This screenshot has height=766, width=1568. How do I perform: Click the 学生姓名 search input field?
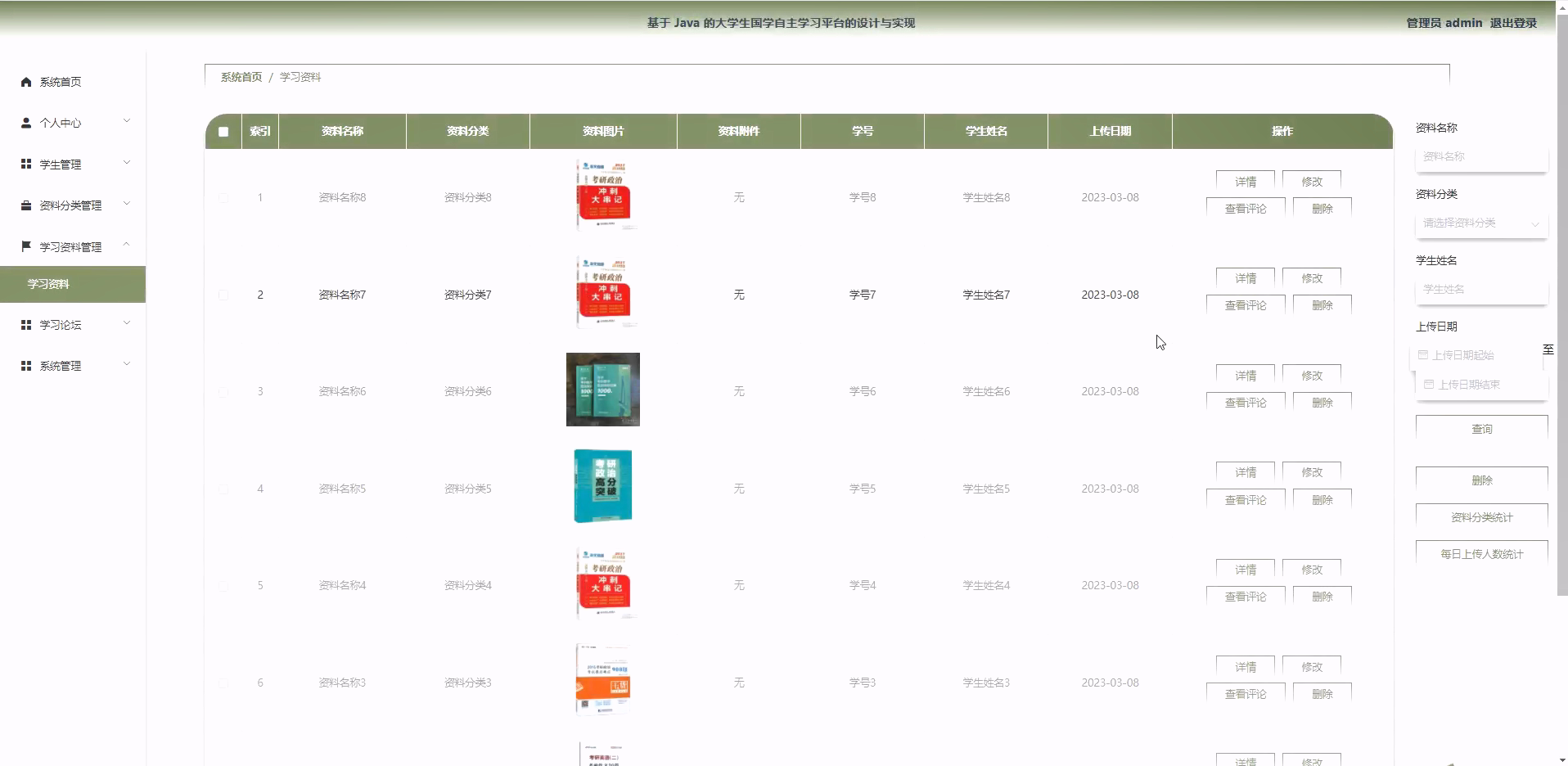point(1481,289)
